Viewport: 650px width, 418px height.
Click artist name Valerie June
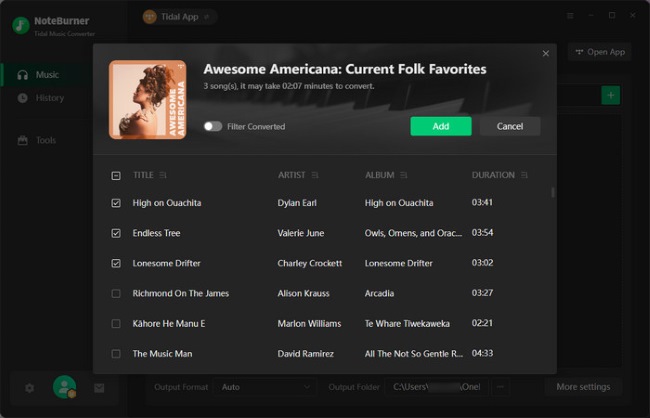(301, 233)
